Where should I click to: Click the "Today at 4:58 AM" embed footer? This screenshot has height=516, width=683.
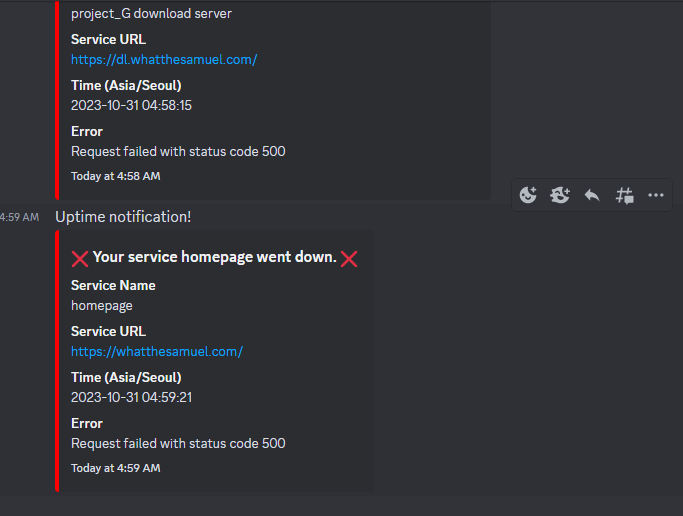pos(116,176)
